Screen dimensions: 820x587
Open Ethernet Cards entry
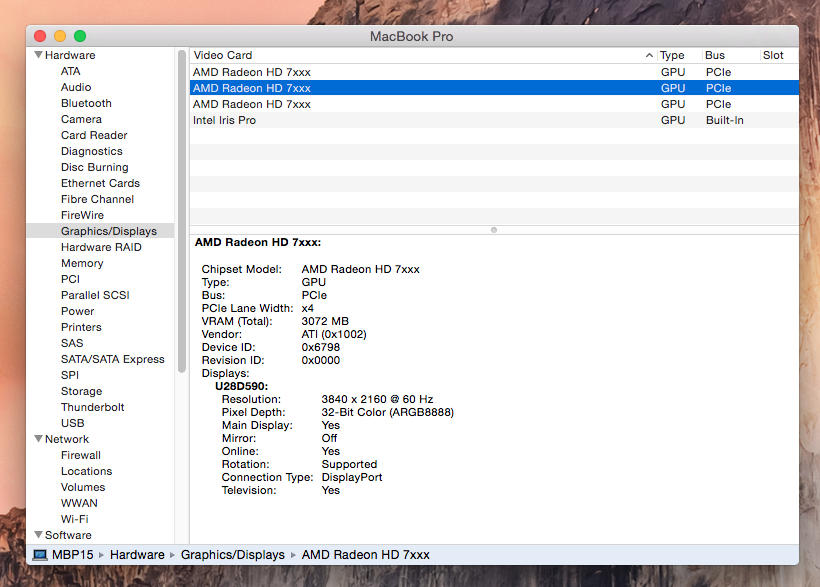pos(100,183)
